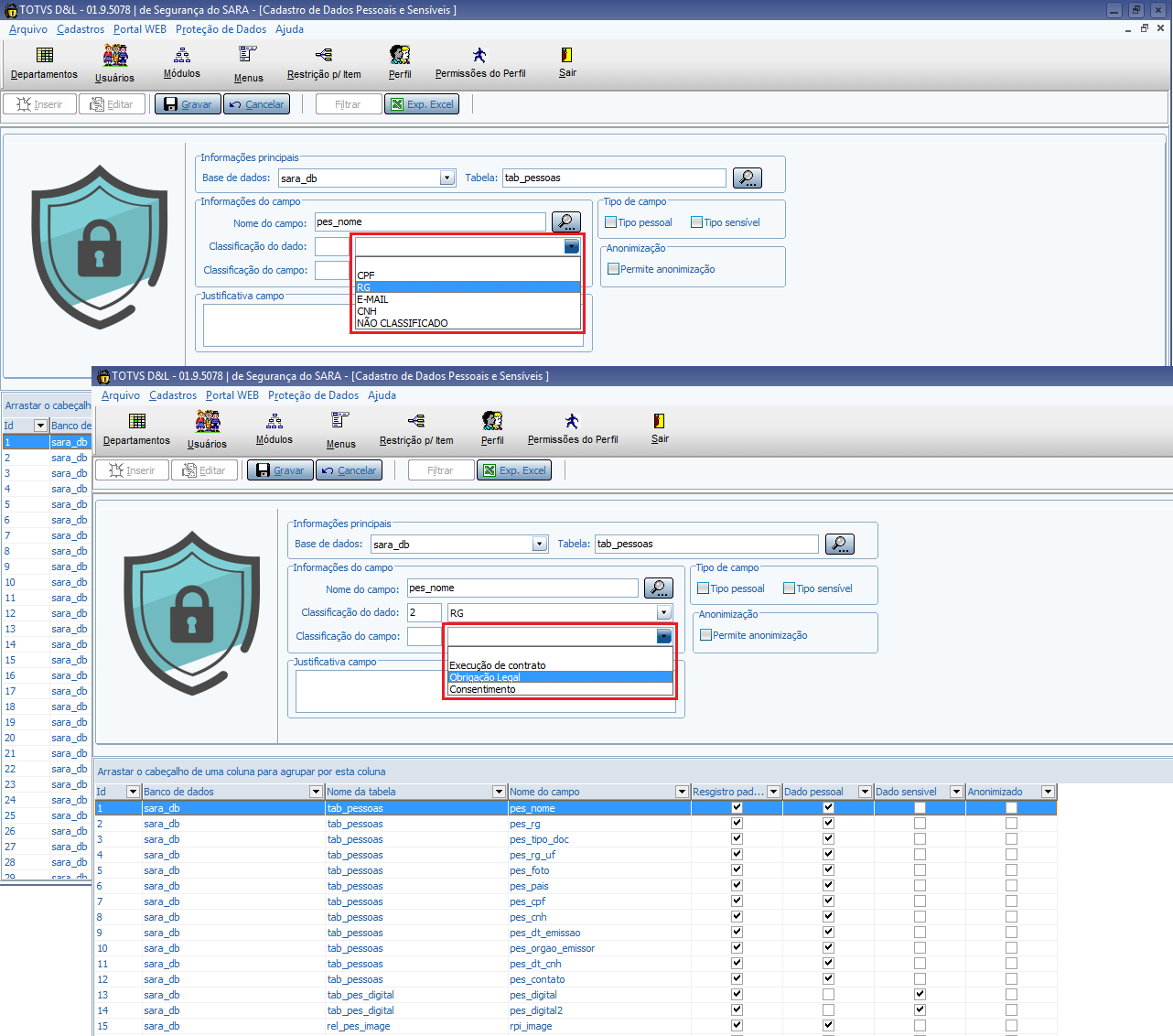Screen dimensions: 1173x1036
Task: Open Departamentos in the front window toolbar
Action: [x=136, y=428]
